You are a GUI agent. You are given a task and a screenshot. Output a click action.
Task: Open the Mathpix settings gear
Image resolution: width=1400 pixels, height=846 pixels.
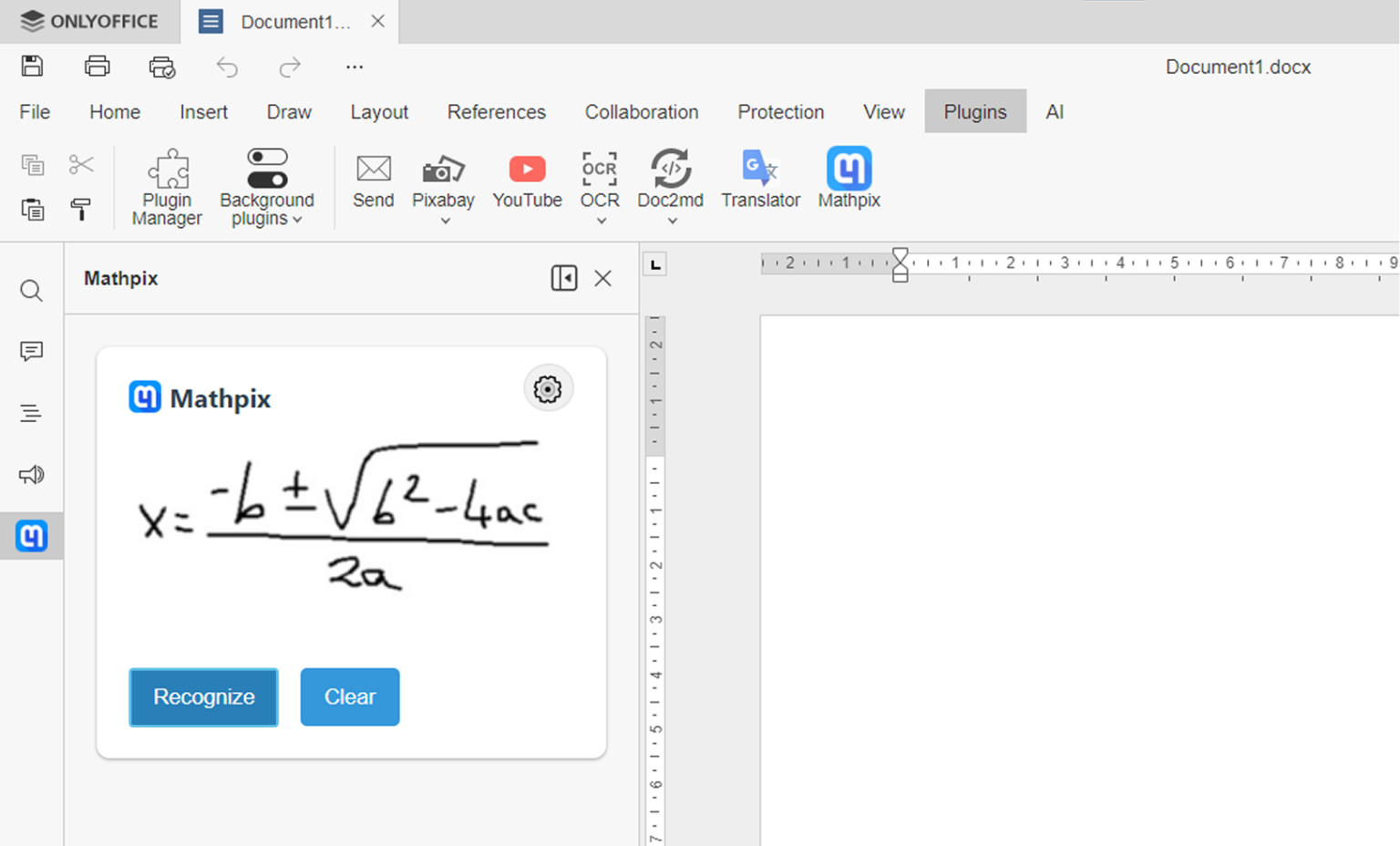pos(548,388)
